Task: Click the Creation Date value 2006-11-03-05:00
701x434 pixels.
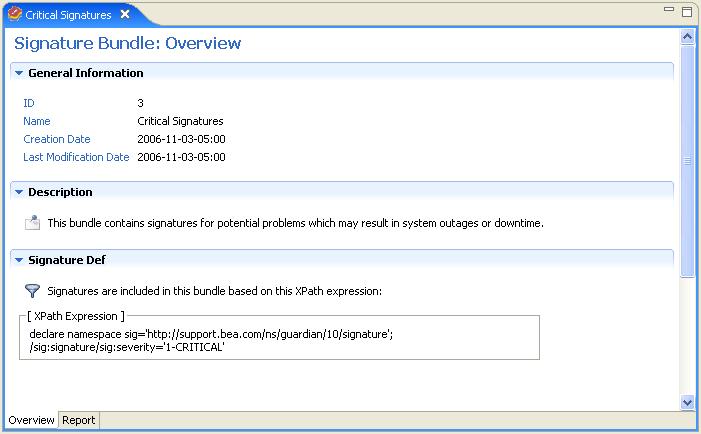Action: tap(181, 139)
